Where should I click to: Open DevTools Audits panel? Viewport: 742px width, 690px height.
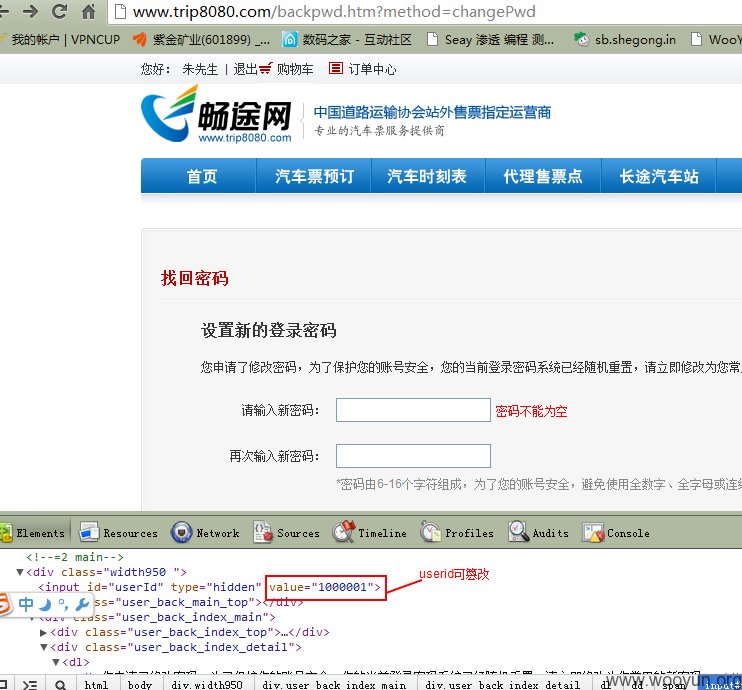pyautogui.click(x=539, y=533)
